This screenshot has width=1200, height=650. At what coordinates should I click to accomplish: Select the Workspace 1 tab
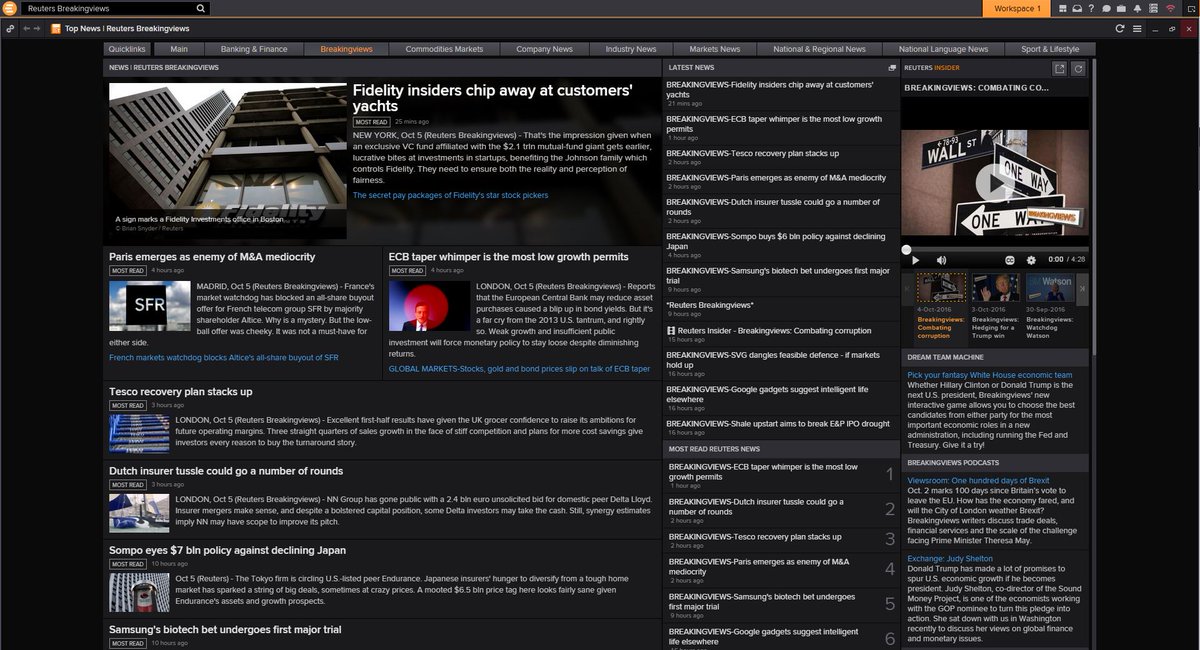tap(1018, 8)
